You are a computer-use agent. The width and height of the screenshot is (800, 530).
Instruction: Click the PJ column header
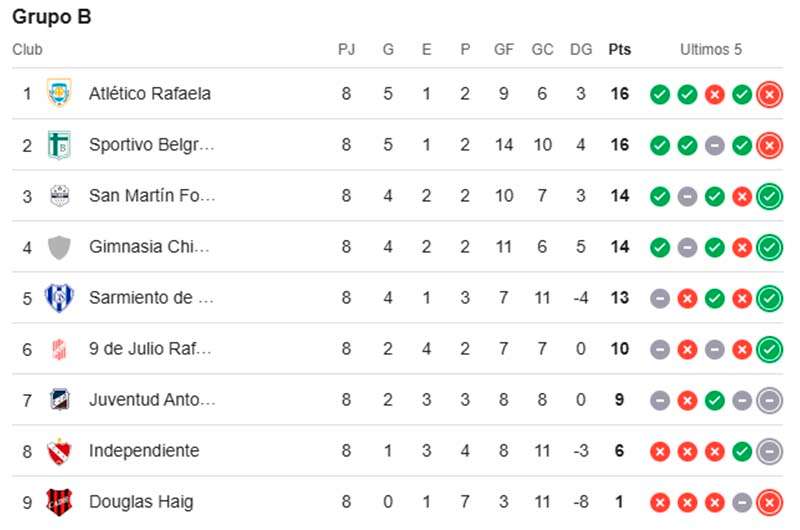(x=346, y=49)
